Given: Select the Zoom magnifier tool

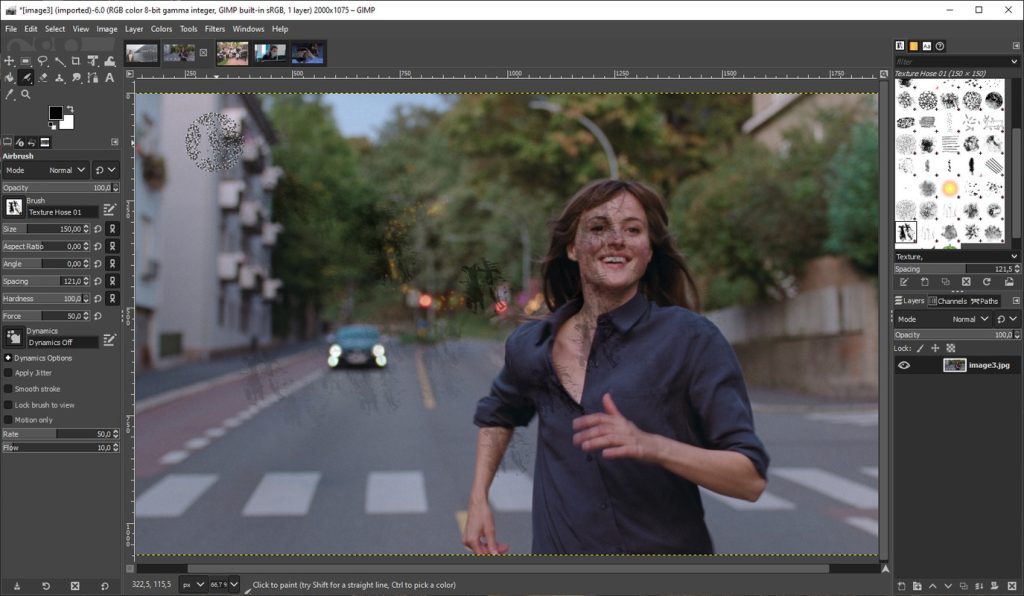Looking at the screenshot, I should tap(25, 95).
